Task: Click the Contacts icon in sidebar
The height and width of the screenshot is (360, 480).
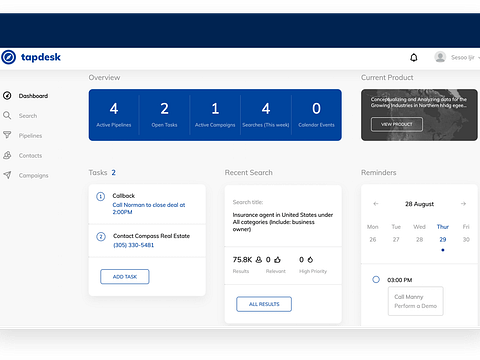Action: pyautogui.click(x=7, y=155)
